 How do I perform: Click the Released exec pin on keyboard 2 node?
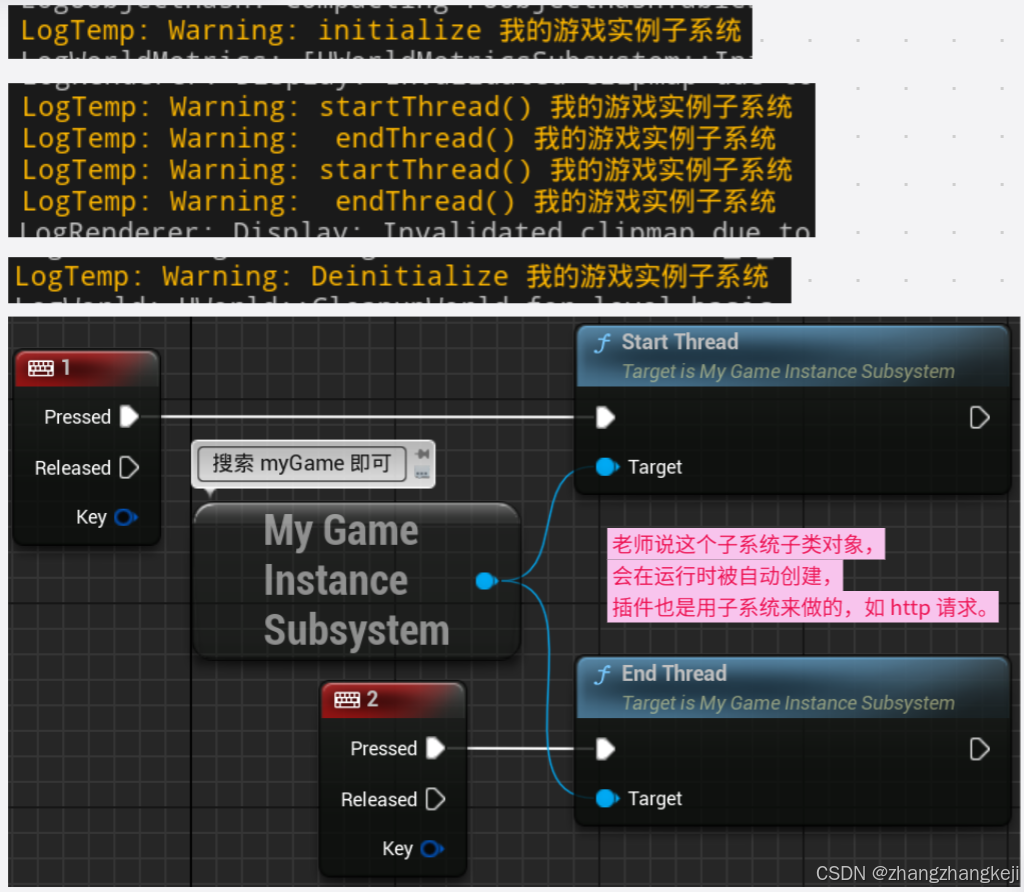436,799
